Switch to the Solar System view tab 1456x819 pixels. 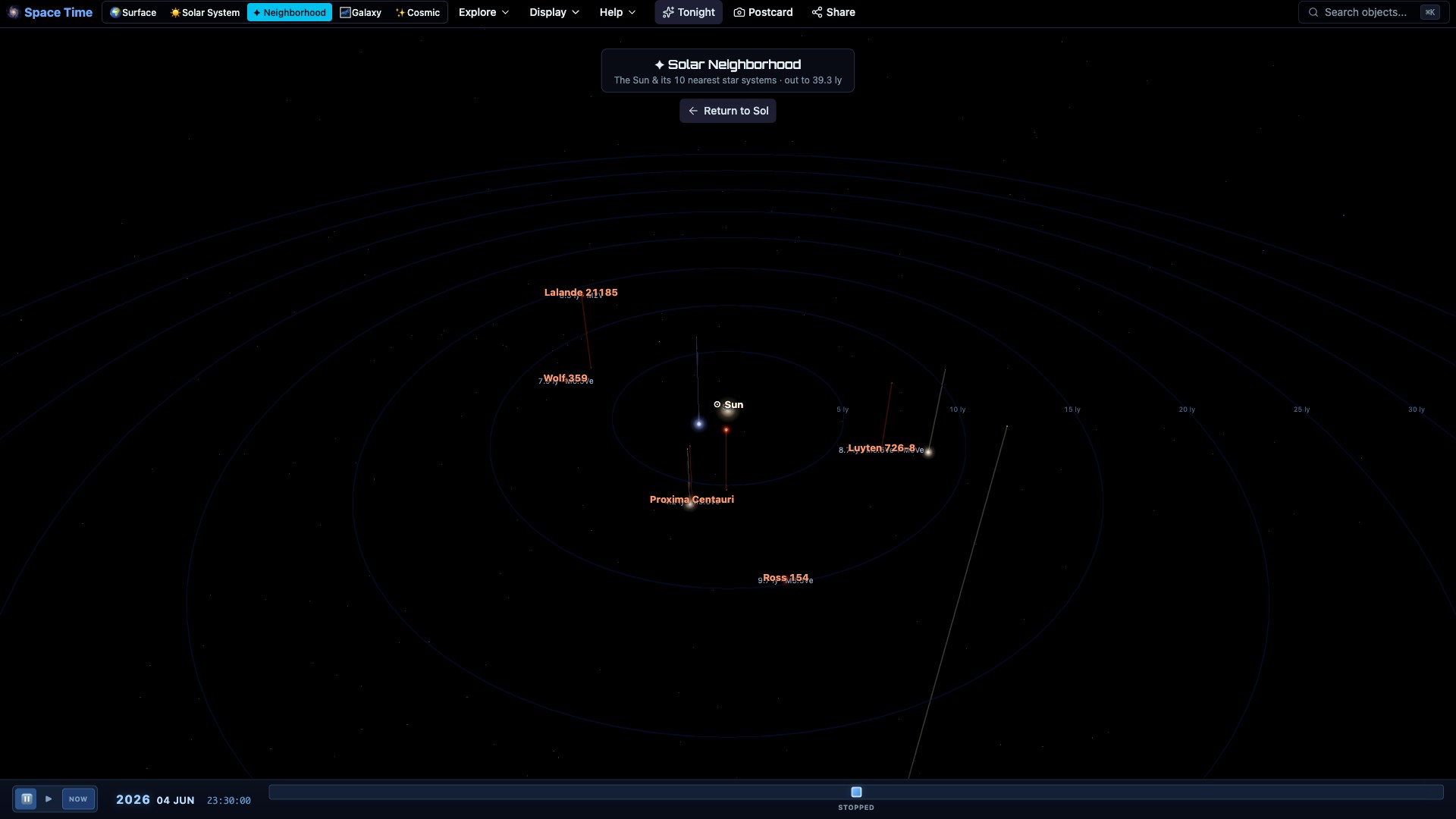205,12
